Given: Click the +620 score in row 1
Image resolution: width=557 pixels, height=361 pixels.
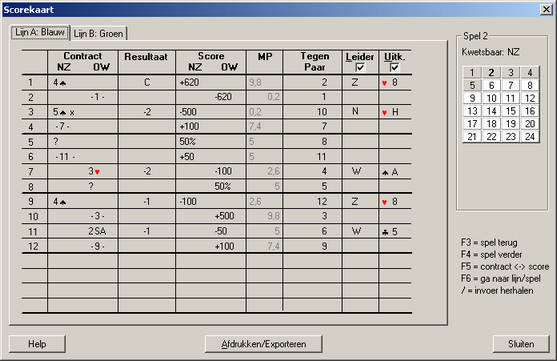Looking at the screenshot, I should tap(189, 82).
